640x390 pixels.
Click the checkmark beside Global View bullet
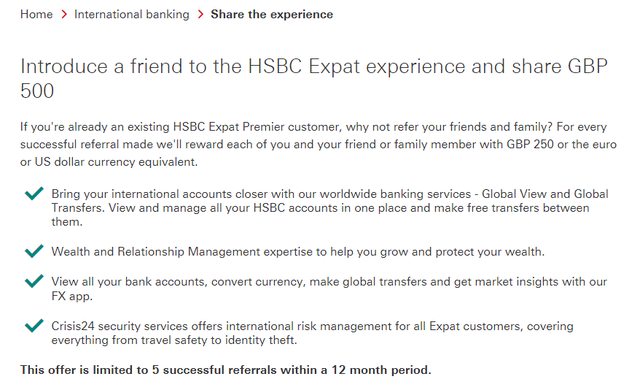coord(34,193)
